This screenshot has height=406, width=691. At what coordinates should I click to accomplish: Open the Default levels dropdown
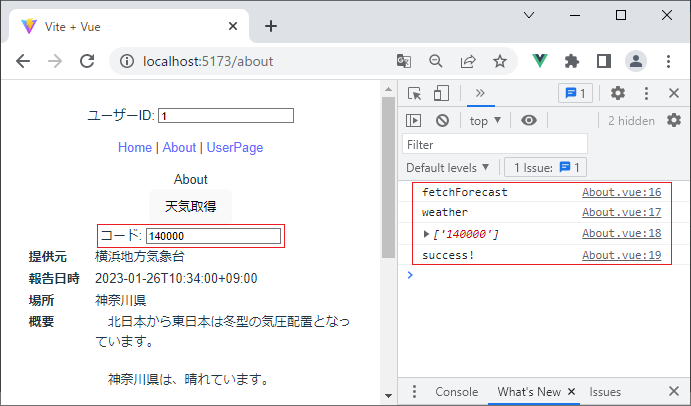(448, 167)
